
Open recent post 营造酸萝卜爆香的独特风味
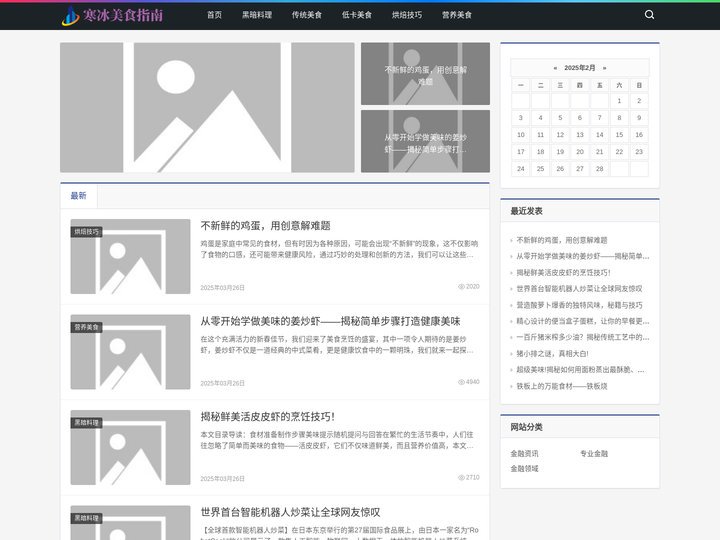pyautogui.click(x=579, y=305)
